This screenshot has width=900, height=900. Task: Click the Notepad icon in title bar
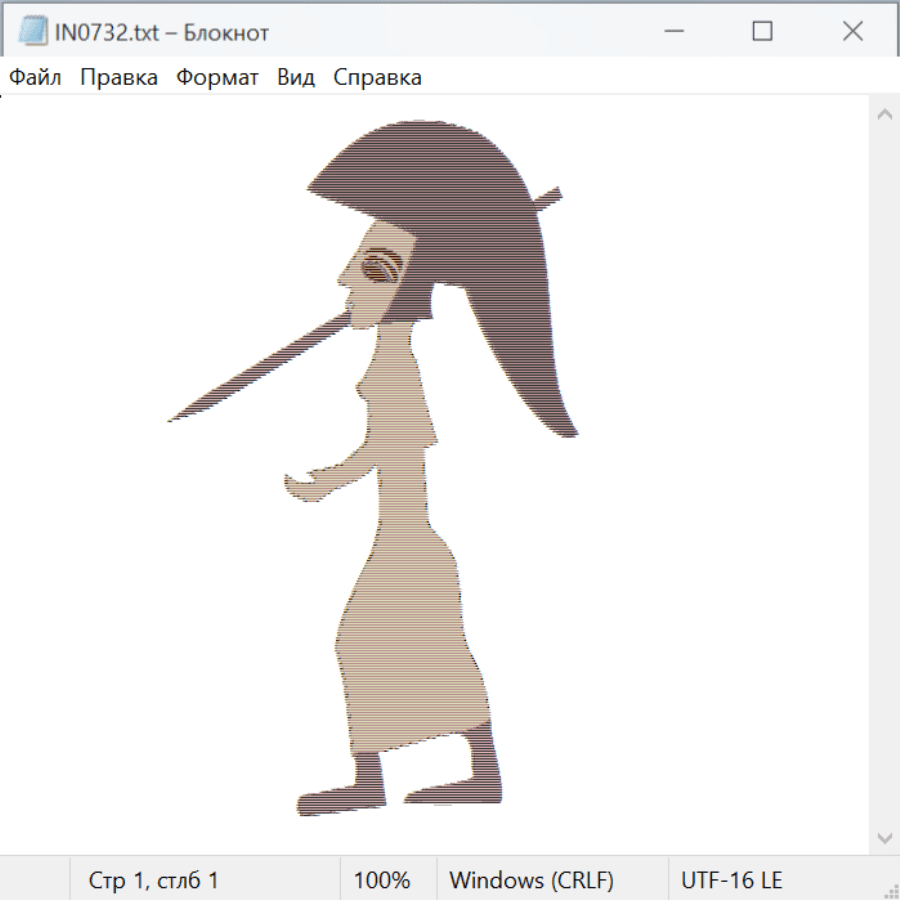(x=33, y=32)
